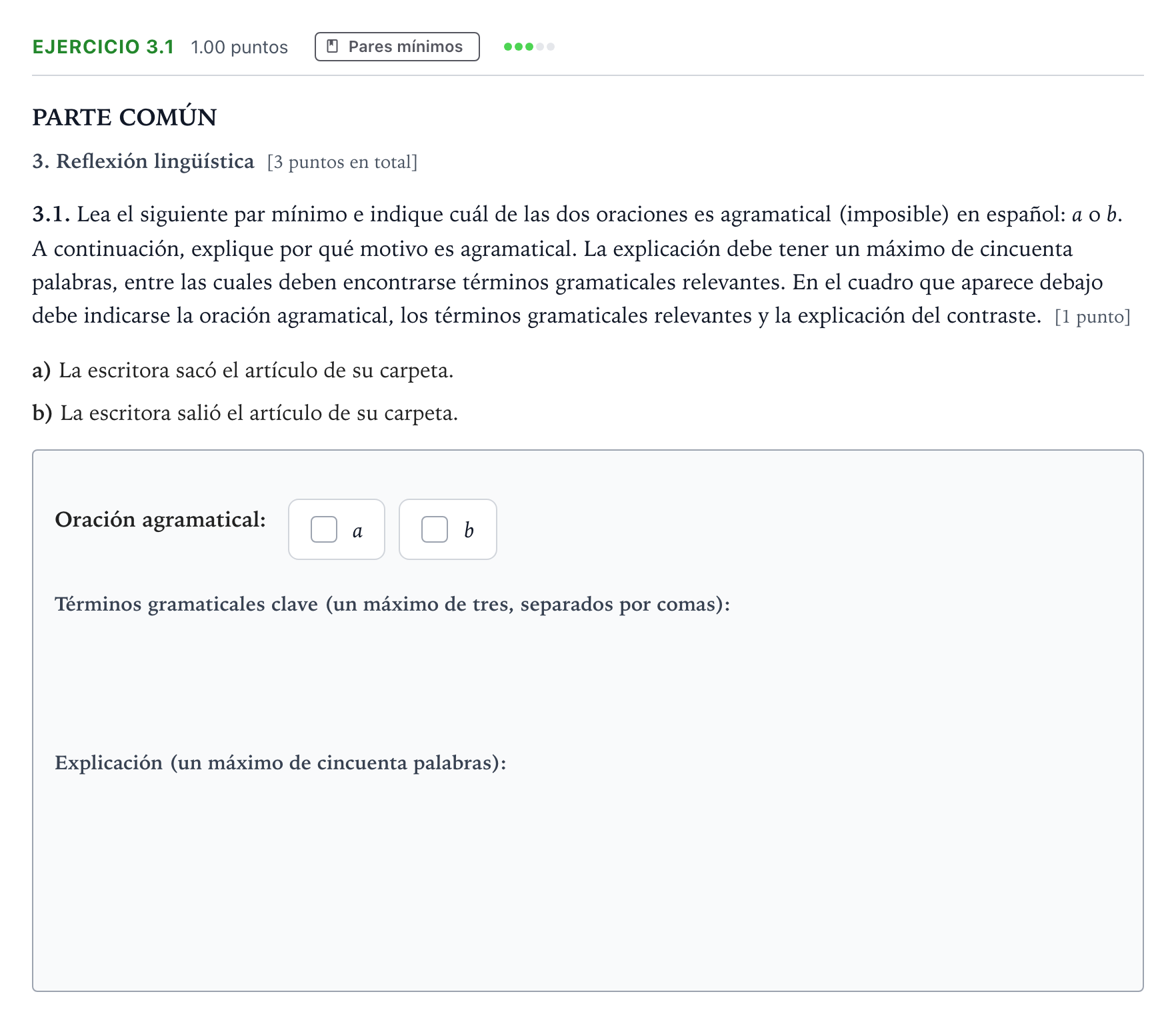Screen dimensions: 1176x1024
Task: Check the checkbox for option a
Action: point(324,530)
